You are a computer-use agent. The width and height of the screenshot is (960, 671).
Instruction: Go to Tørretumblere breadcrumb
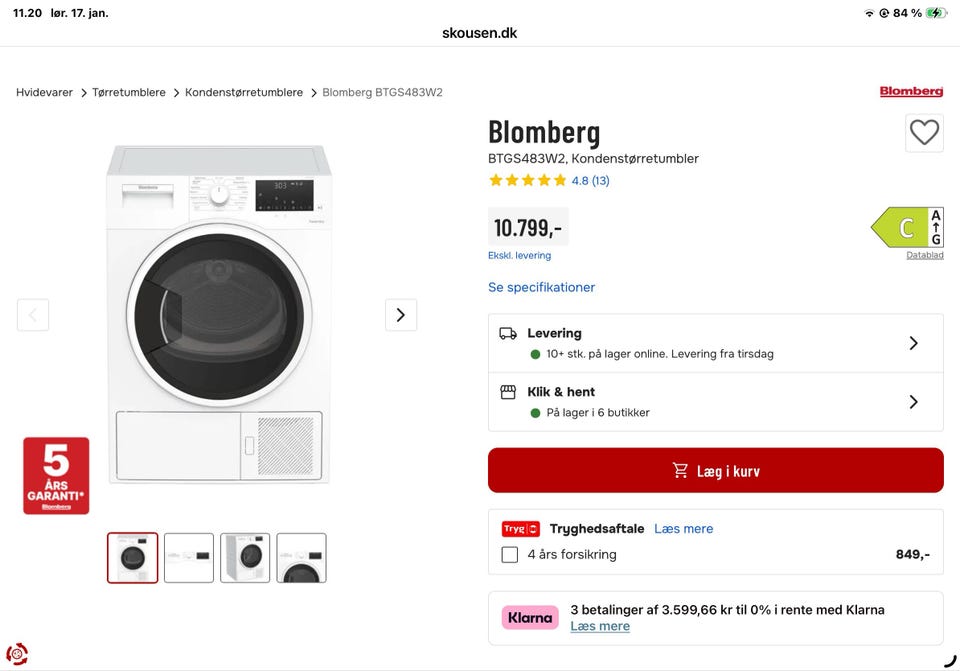tap(129, 92)
